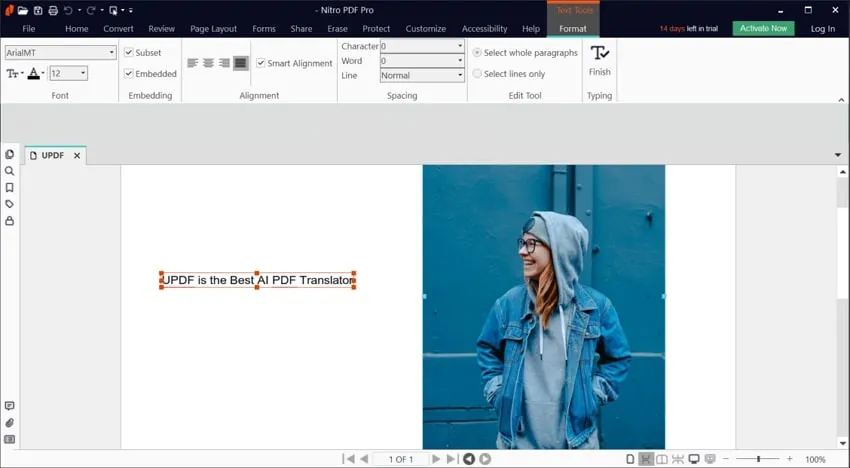Screen dimensions: 850x468
Task: Switch to continuous page view
Action: [x=646, y=459]
